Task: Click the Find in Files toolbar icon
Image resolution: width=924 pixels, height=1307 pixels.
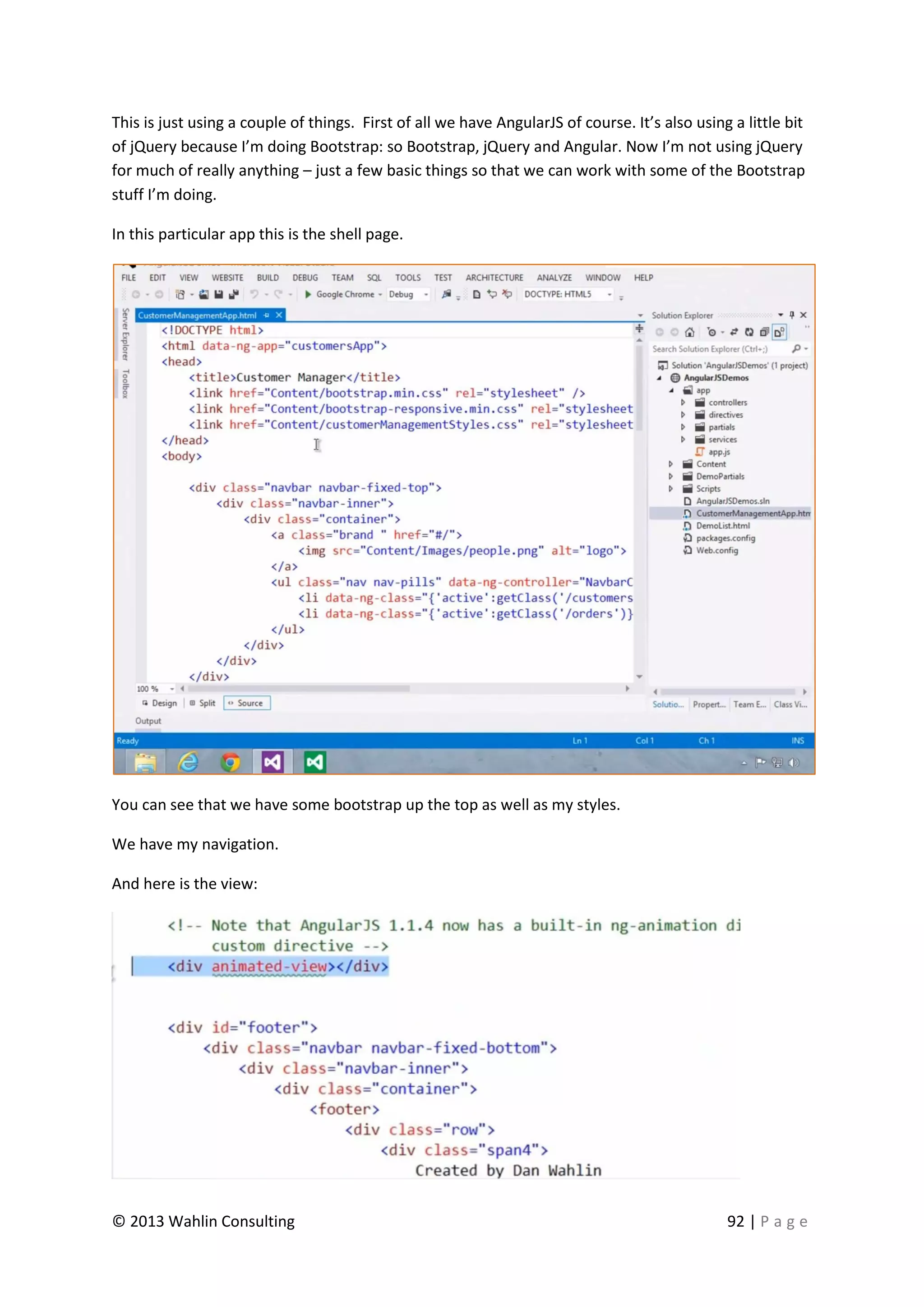Action: 447,294
